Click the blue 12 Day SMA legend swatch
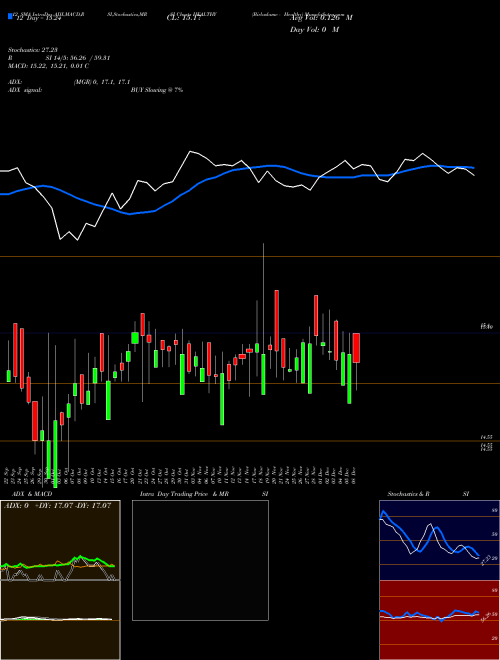Image resolution: width=500 pixels, height=660 pixels. pos(10,17)
